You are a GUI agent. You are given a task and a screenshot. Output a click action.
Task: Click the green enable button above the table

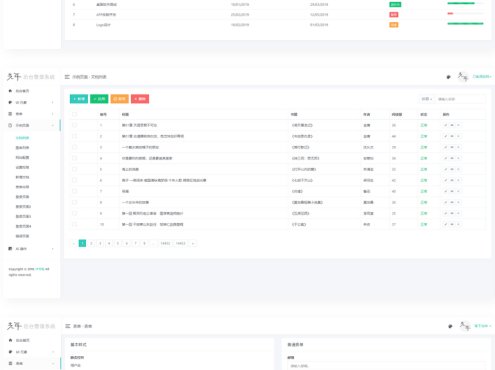point(99,99)
